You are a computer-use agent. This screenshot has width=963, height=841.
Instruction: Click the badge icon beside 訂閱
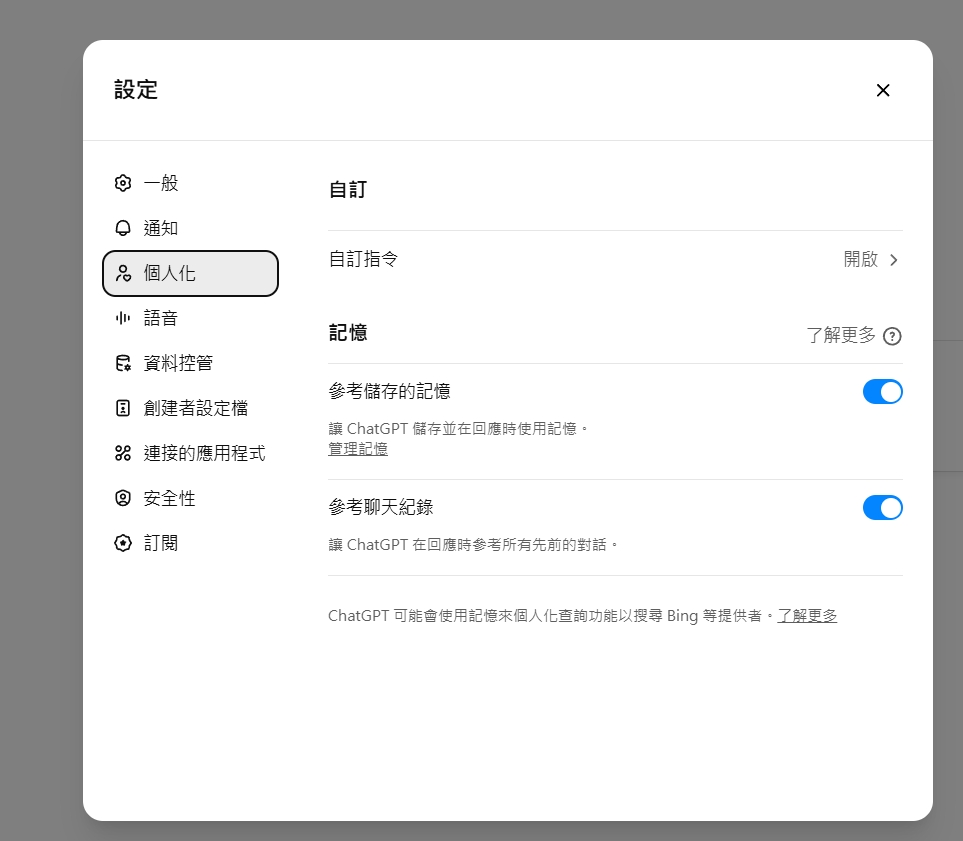(x=123, y=543)
